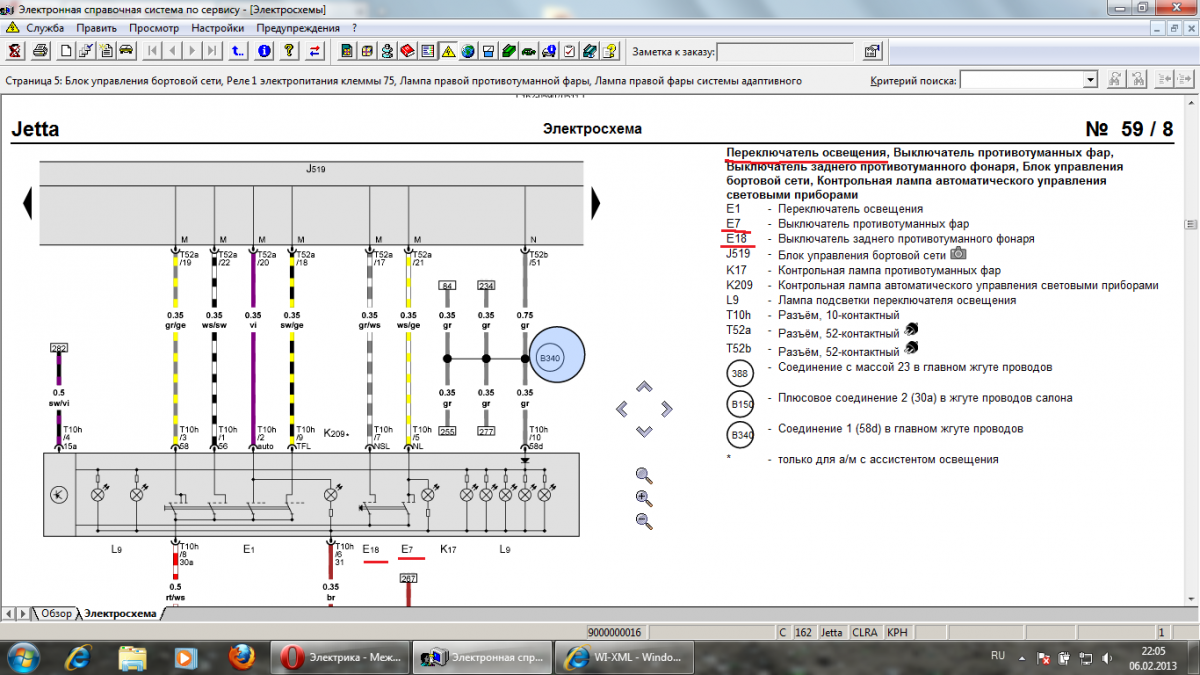Go to the next page with the toolbar arrow
Image resolution: width=1200 pixels, height=675 pixels.
[x=193, y=51]
